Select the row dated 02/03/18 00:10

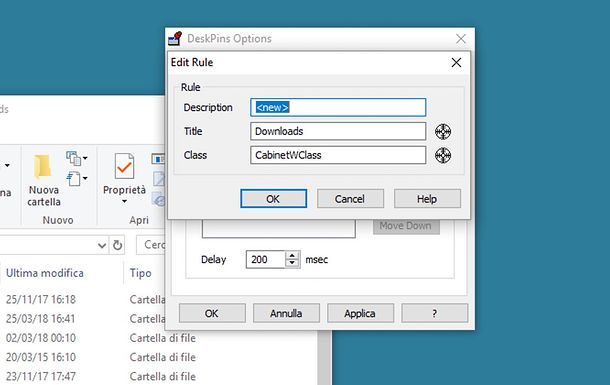click(159, 338)
